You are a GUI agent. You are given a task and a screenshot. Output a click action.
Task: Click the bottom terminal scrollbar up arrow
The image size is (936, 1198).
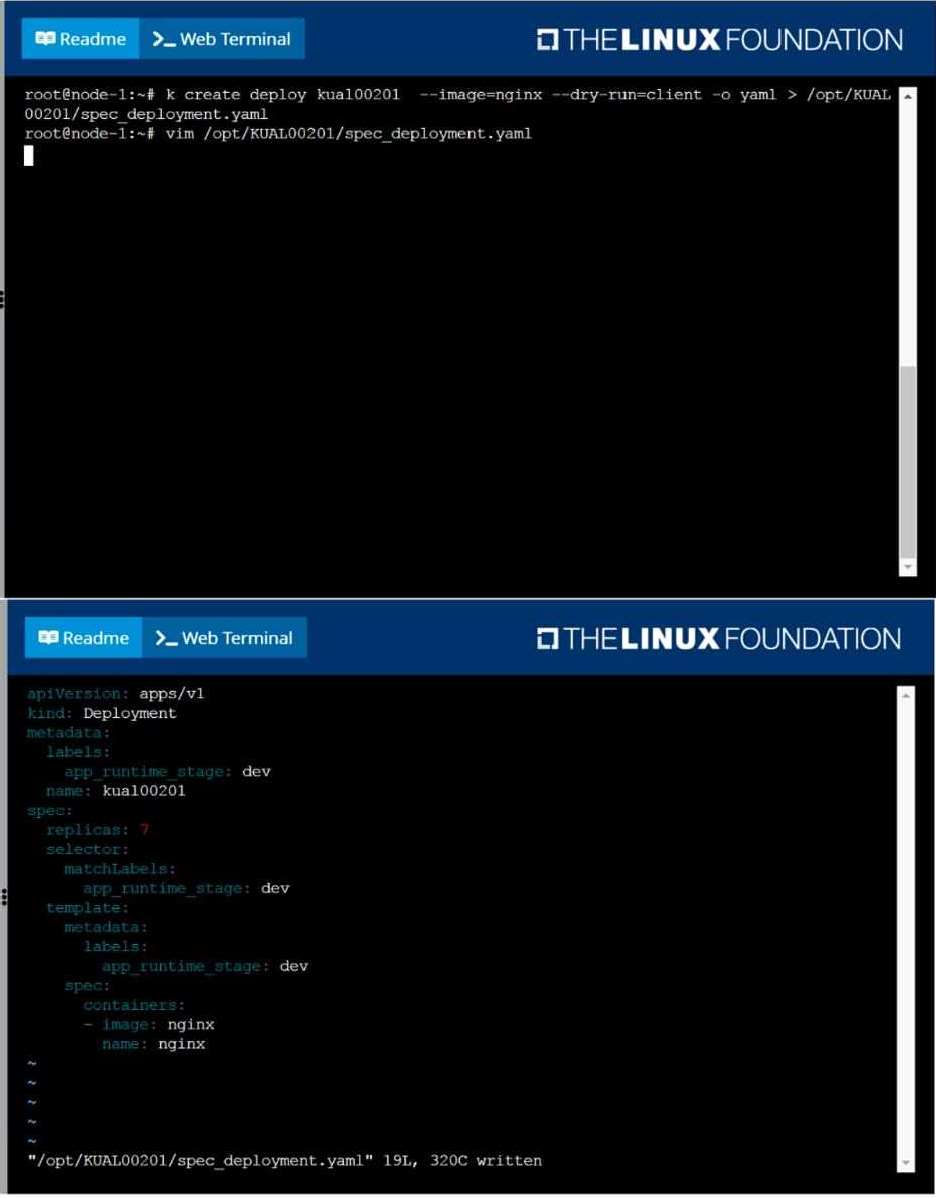point(906,696)
